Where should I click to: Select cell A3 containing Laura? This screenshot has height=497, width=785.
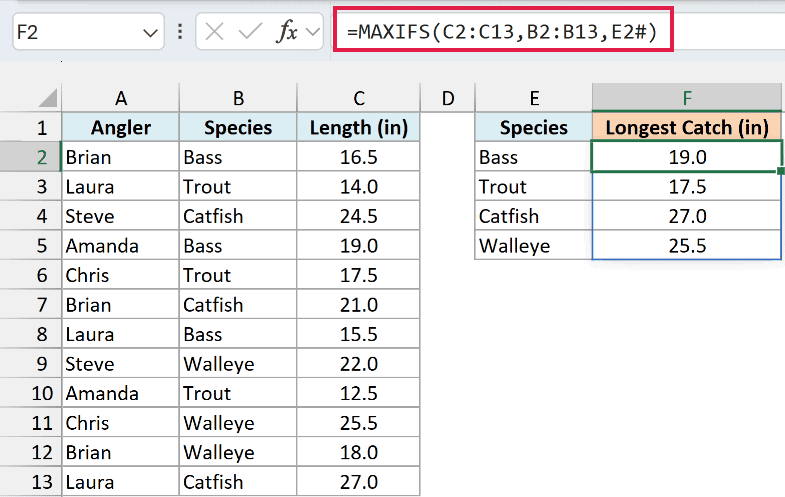pos(120,186)
